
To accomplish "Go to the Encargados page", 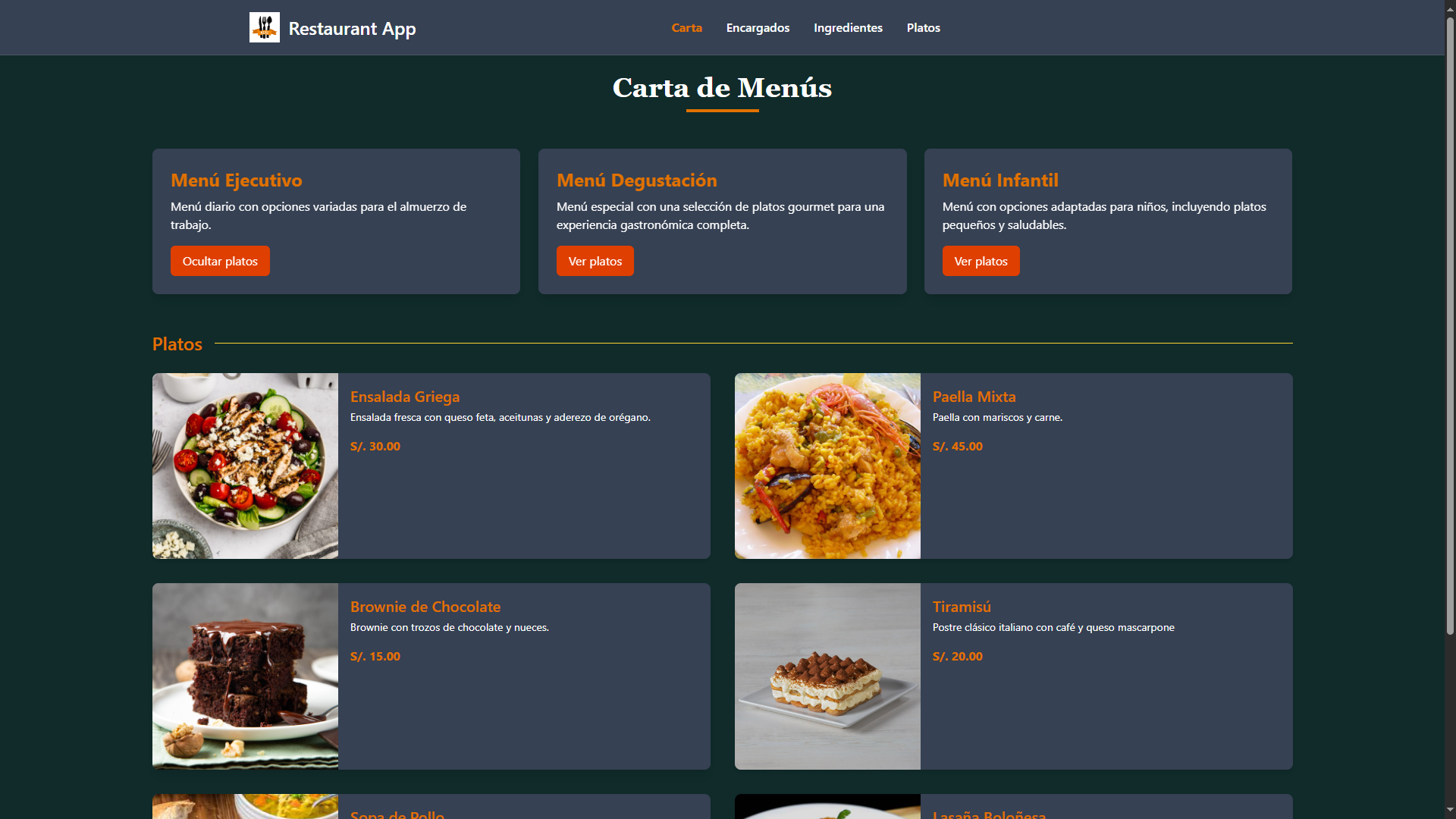I will click(758, 27).
